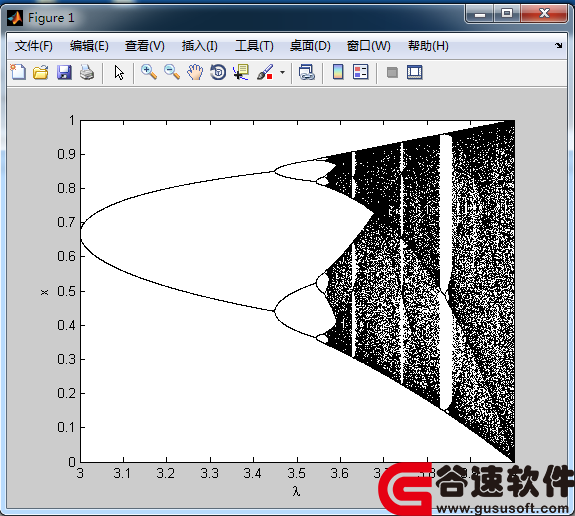Image resolution: width=575 pixels, height=516 pixels.
Task: Close the Figure 1 window
Action: click(x=544, y=14)
